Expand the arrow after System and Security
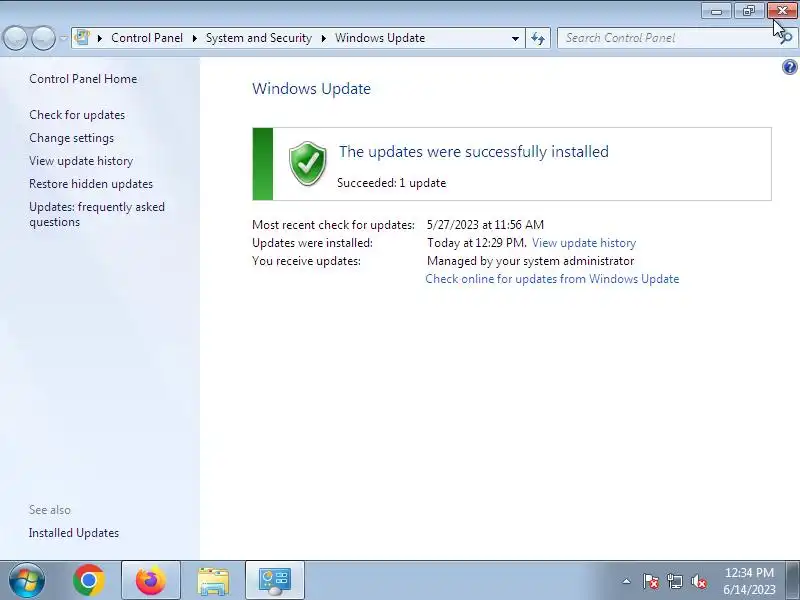800x600 pixels. (323, 38)
